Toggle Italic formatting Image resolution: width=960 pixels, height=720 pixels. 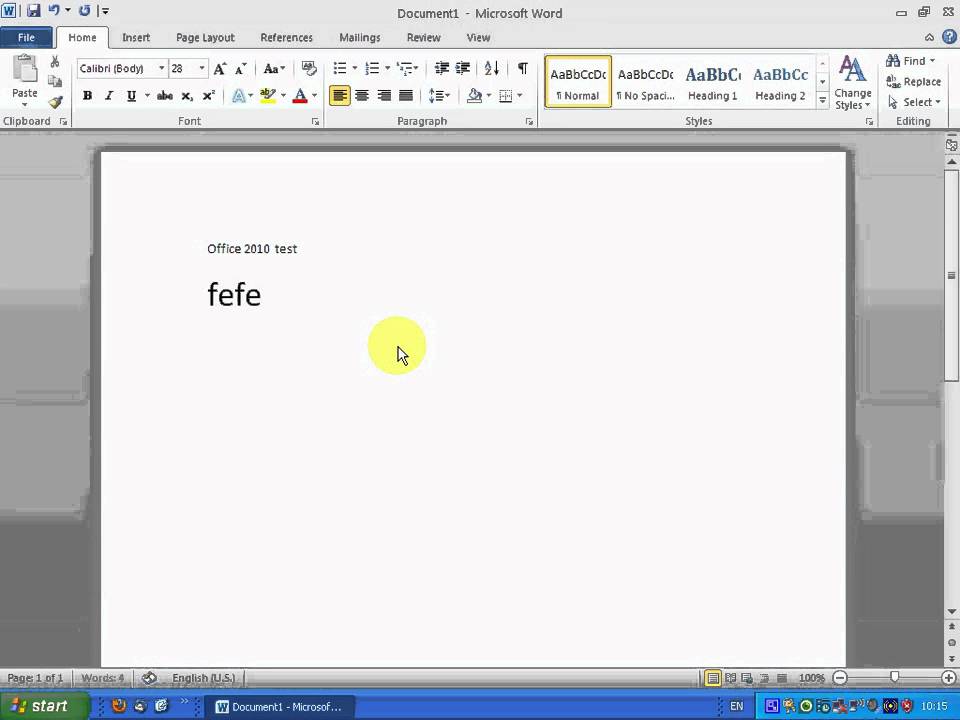tap(109, 96)
